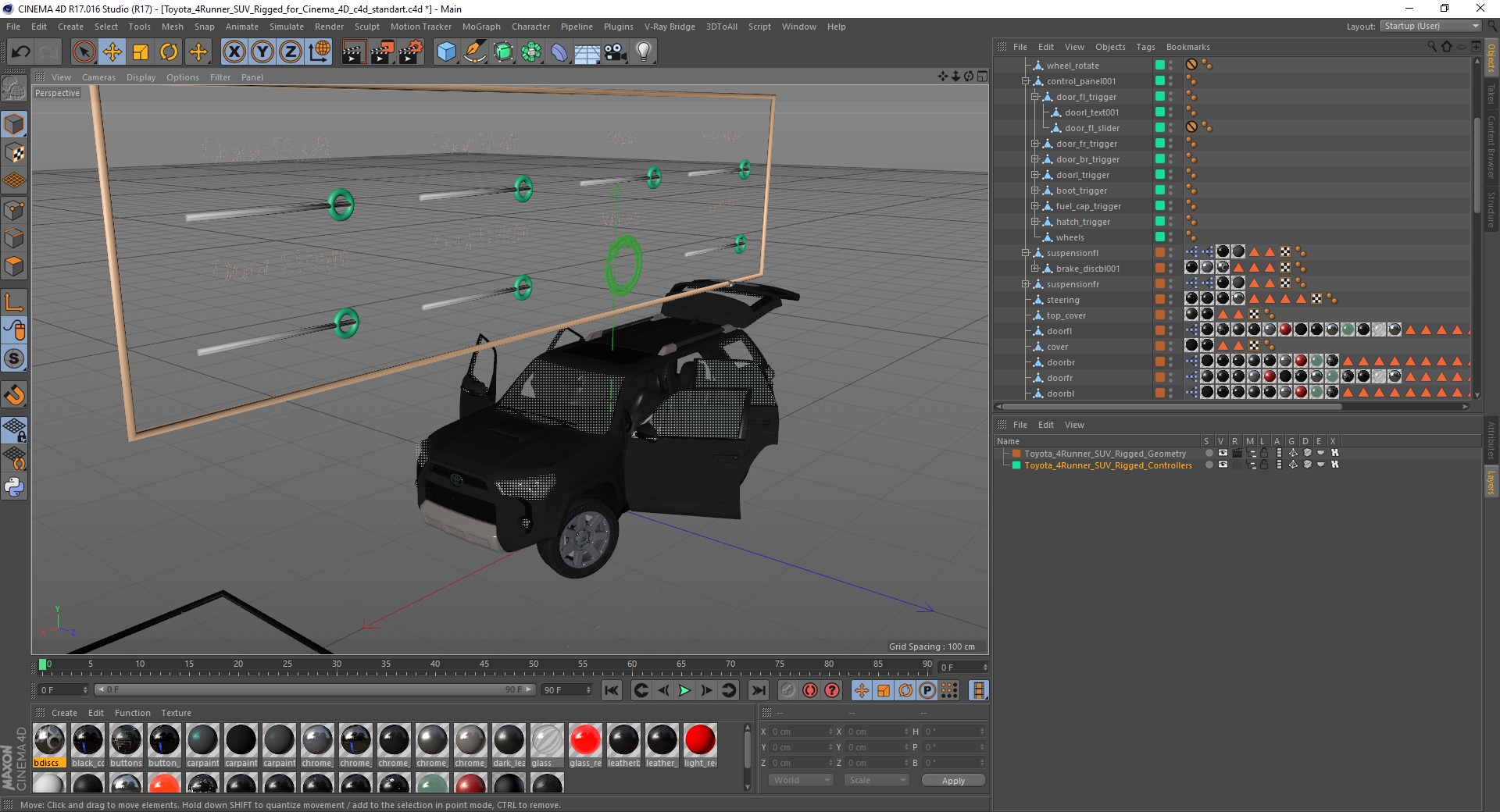Open Edit Render Settings icon
The height and width of the screenshot is (812, 1500).
pyautogui.click(x=411, y=52)
